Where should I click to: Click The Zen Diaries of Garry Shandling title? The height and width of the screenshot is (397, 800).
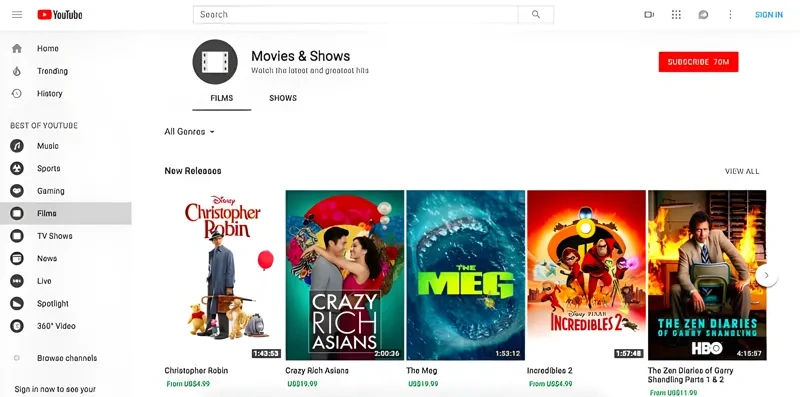[x=691, y=375]
